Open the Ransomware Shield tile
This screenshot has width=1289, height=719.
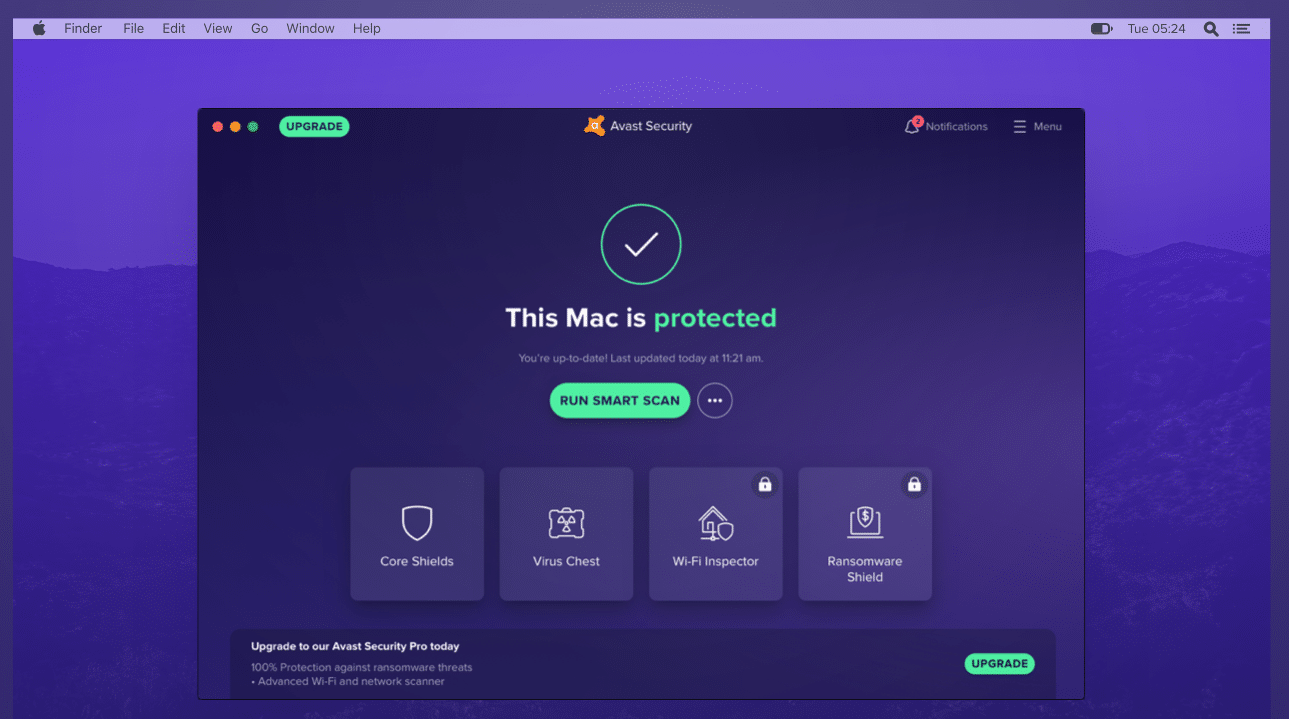click(x=865, y=534)
